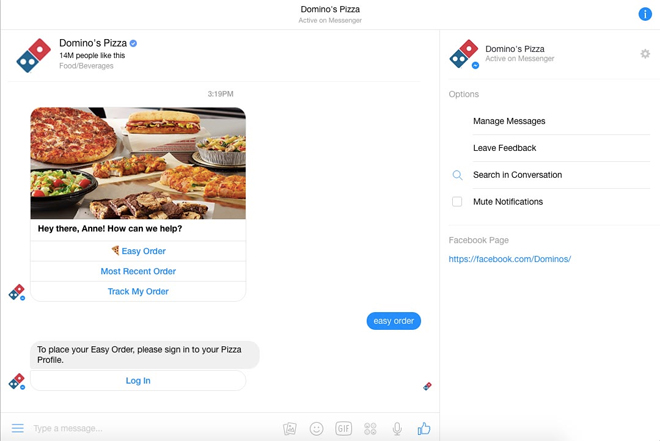Choose the Most Recent Order button
The image size is (660, 441).
pyautogui.click(x=138, y=271)
